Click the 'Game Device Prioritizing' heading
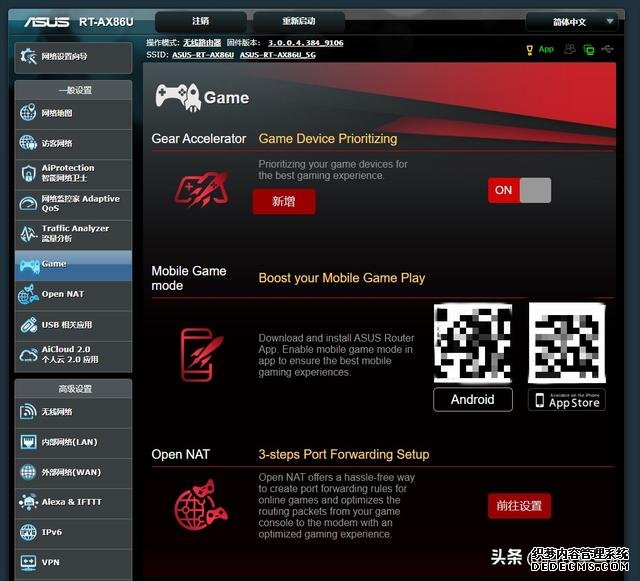Screen dimensions: 640x581 328,139
